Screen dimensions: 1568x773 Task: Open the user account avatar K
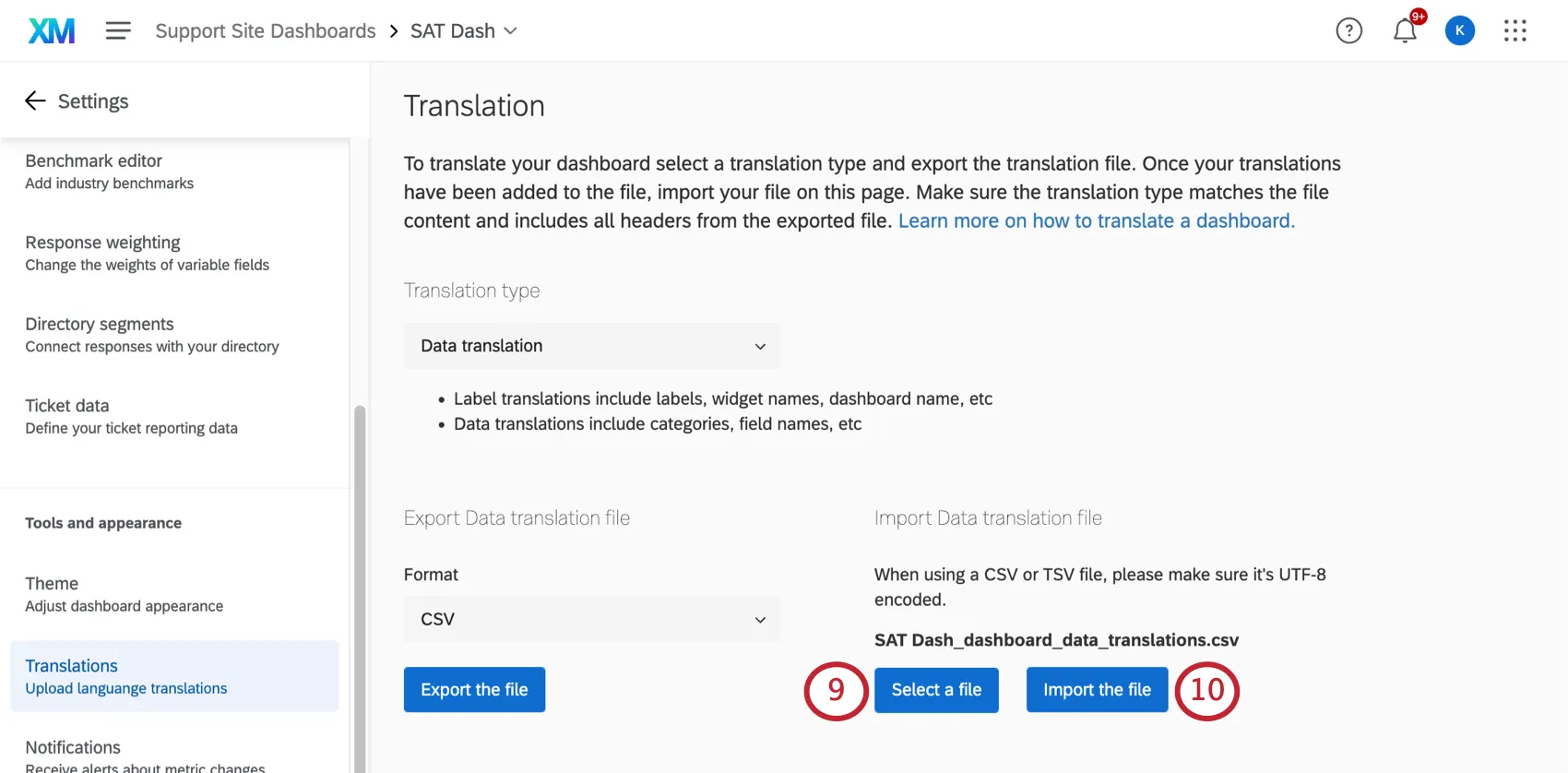[1459, 31]
